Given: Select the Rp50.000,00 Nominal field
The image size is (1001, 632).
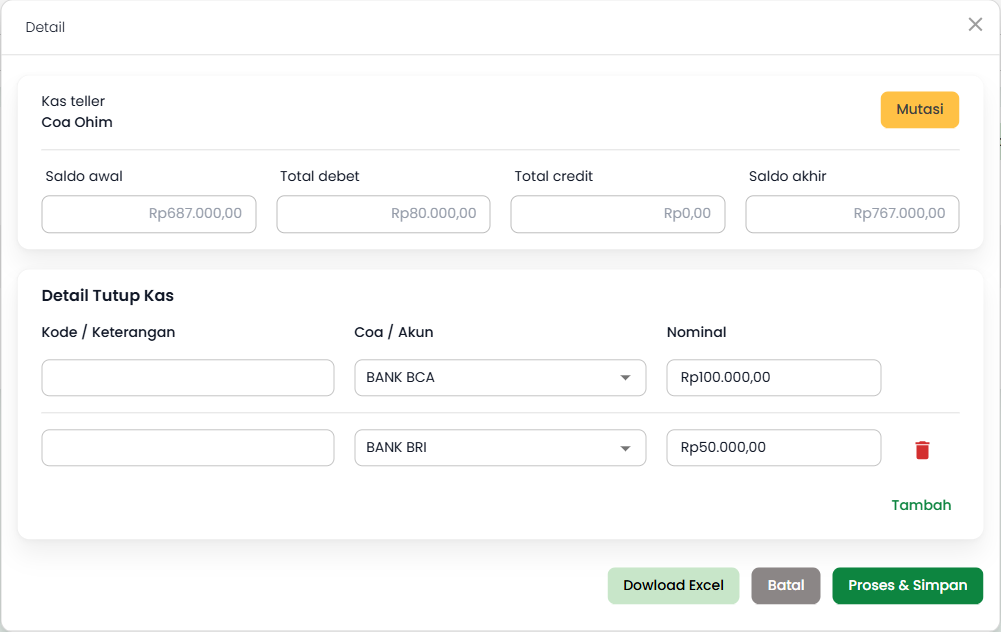Looking at the screenshot, I should point(773,448).
